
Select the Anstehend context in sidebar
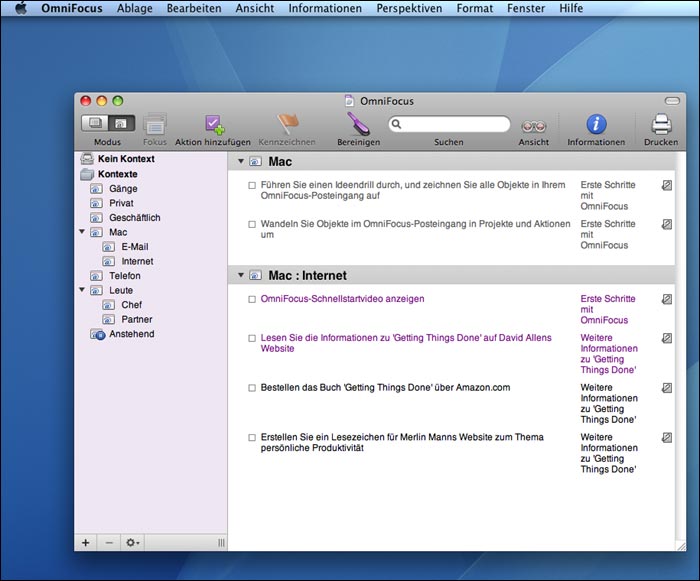(131, 334)
